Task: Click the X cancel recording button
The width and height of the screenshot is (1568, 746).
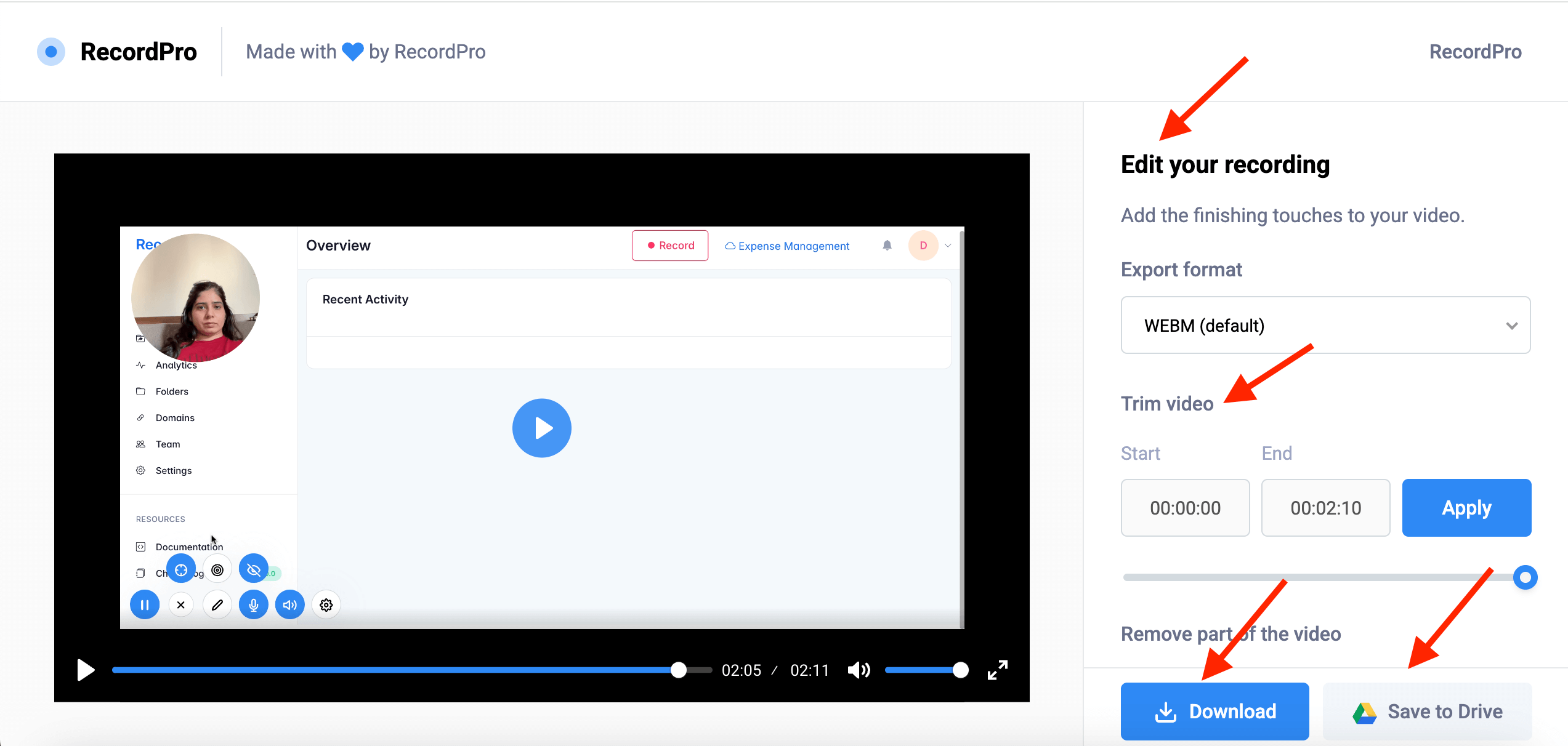Action: (181, 605)
